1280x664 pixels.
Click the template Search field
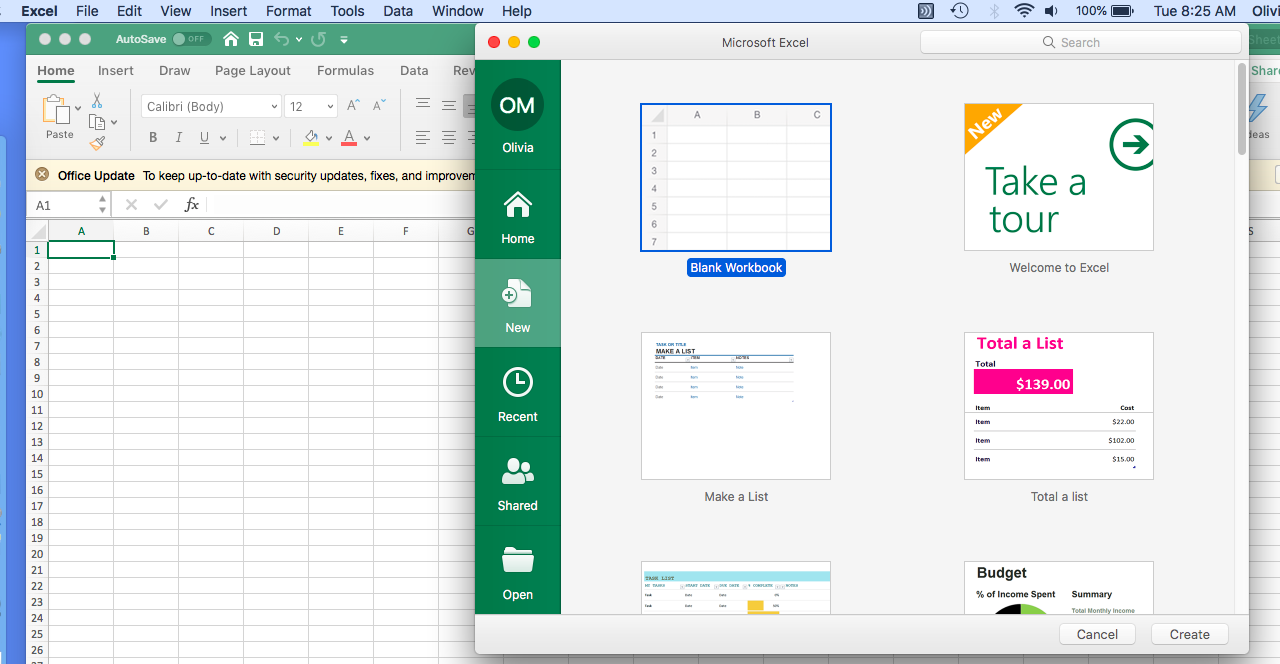click(x=1080, y=42)
